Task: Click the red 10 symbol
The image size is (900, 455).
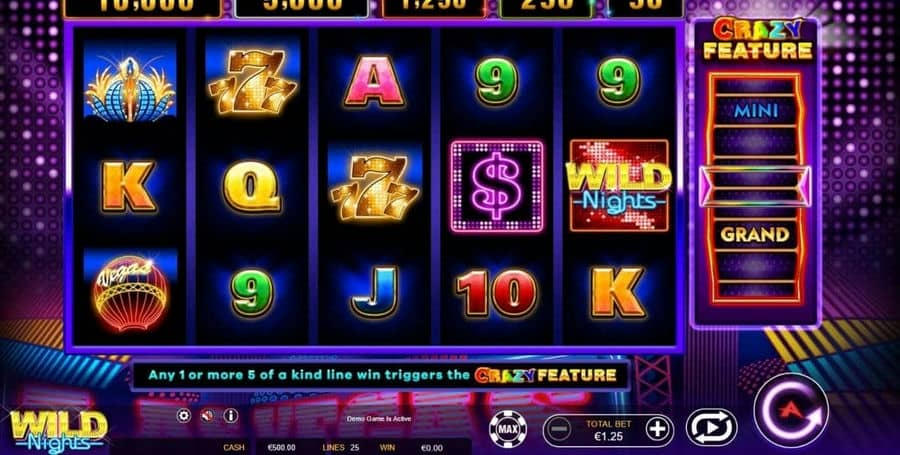Action: (497, 293)
